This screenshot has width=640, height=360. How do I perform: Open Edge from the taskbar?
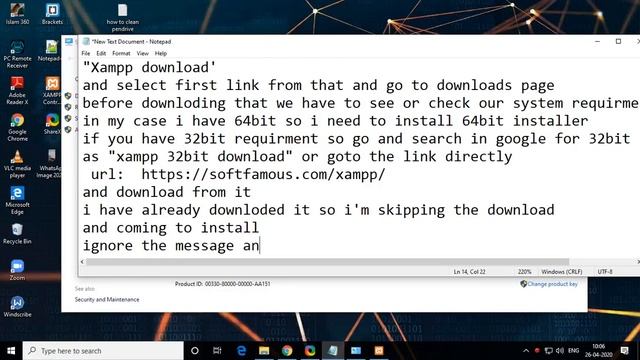point(241,351)
